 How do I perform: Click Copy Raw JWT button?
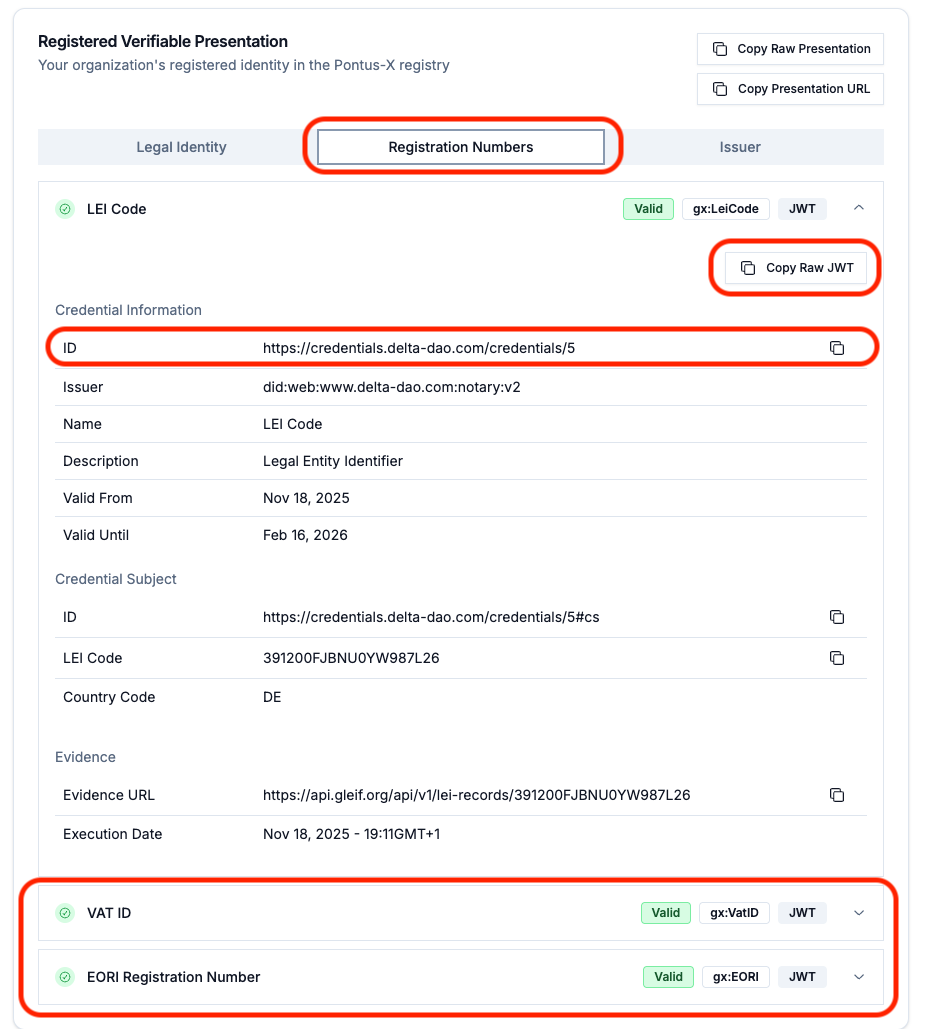796,268
